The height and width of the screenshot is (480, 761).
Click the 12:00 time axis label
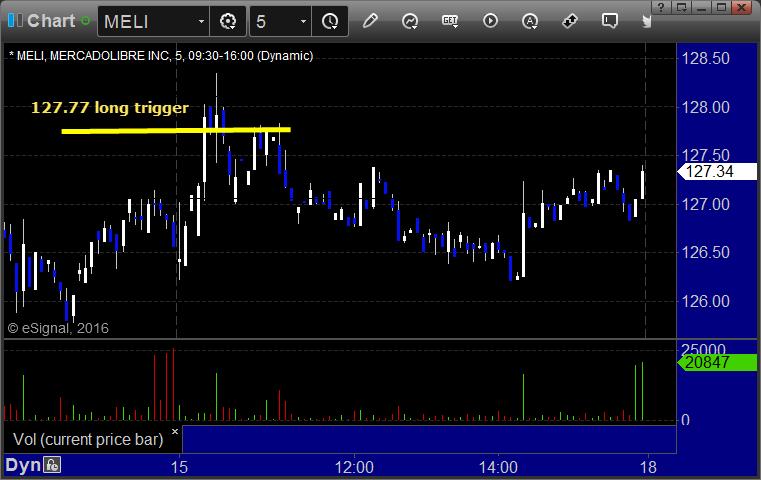(354, 467)
